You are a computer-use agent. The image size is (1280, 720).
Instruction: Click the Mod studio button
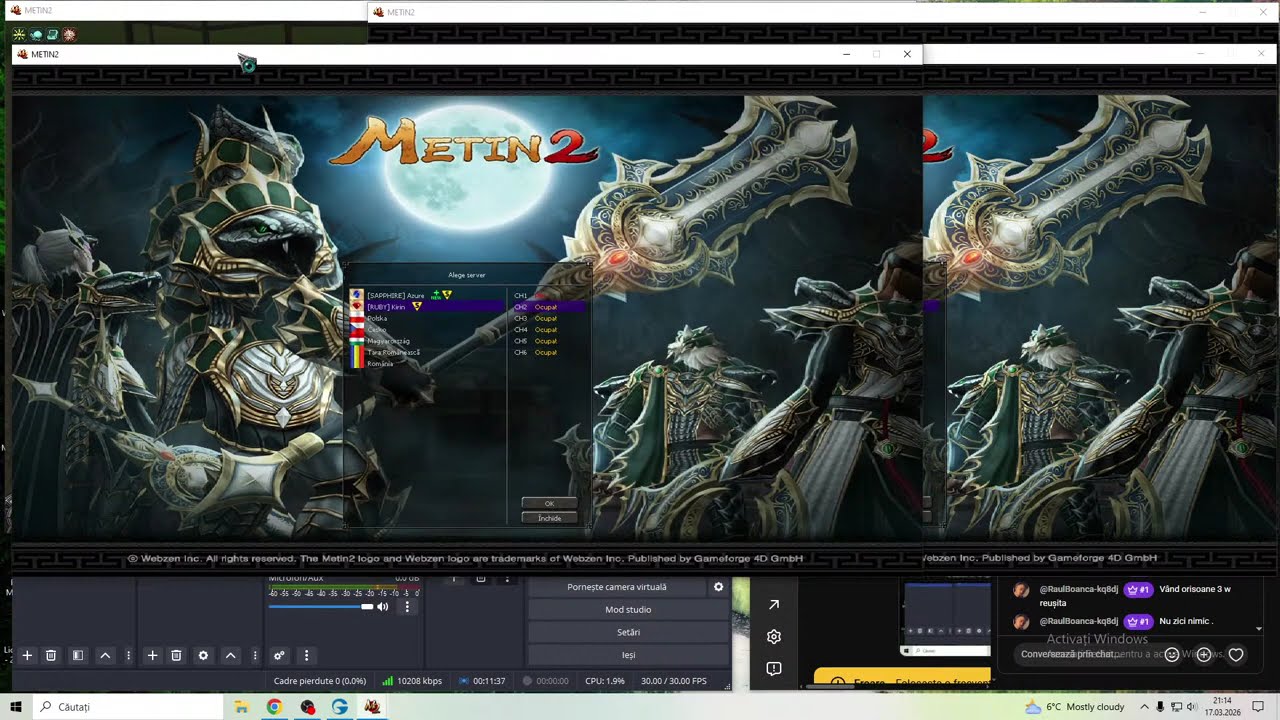click(628, 609)
